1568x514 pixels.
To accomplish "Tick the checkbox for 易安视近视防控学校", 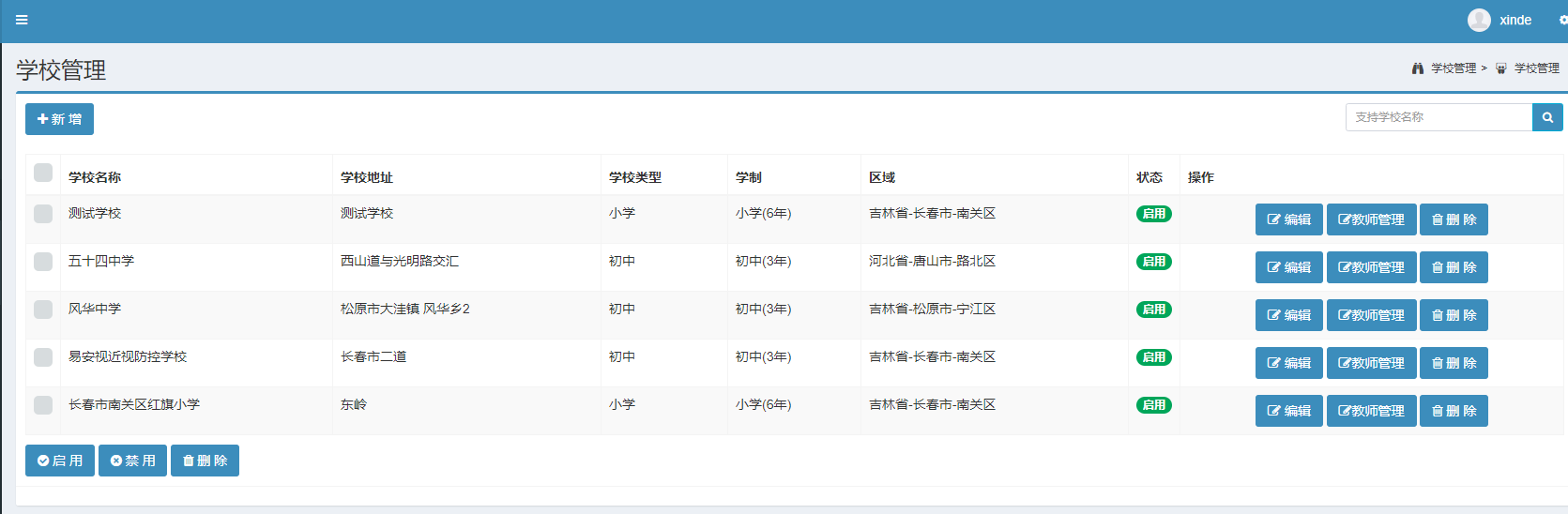I will (x=43, y=357).
